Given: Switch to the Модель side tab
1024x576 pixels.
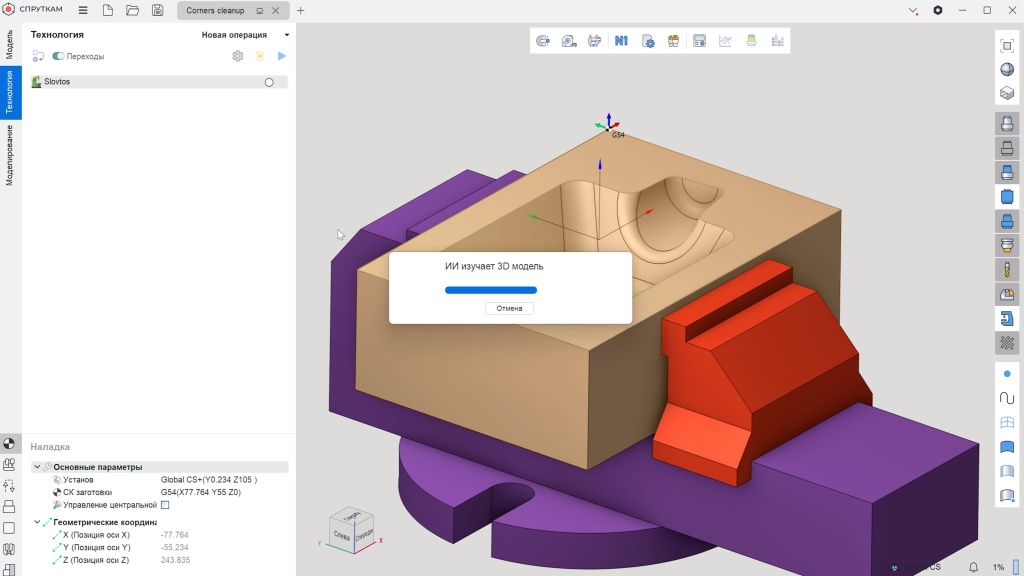Looking at the screenshot, I should pyautogui.click(x=10, y=45).
